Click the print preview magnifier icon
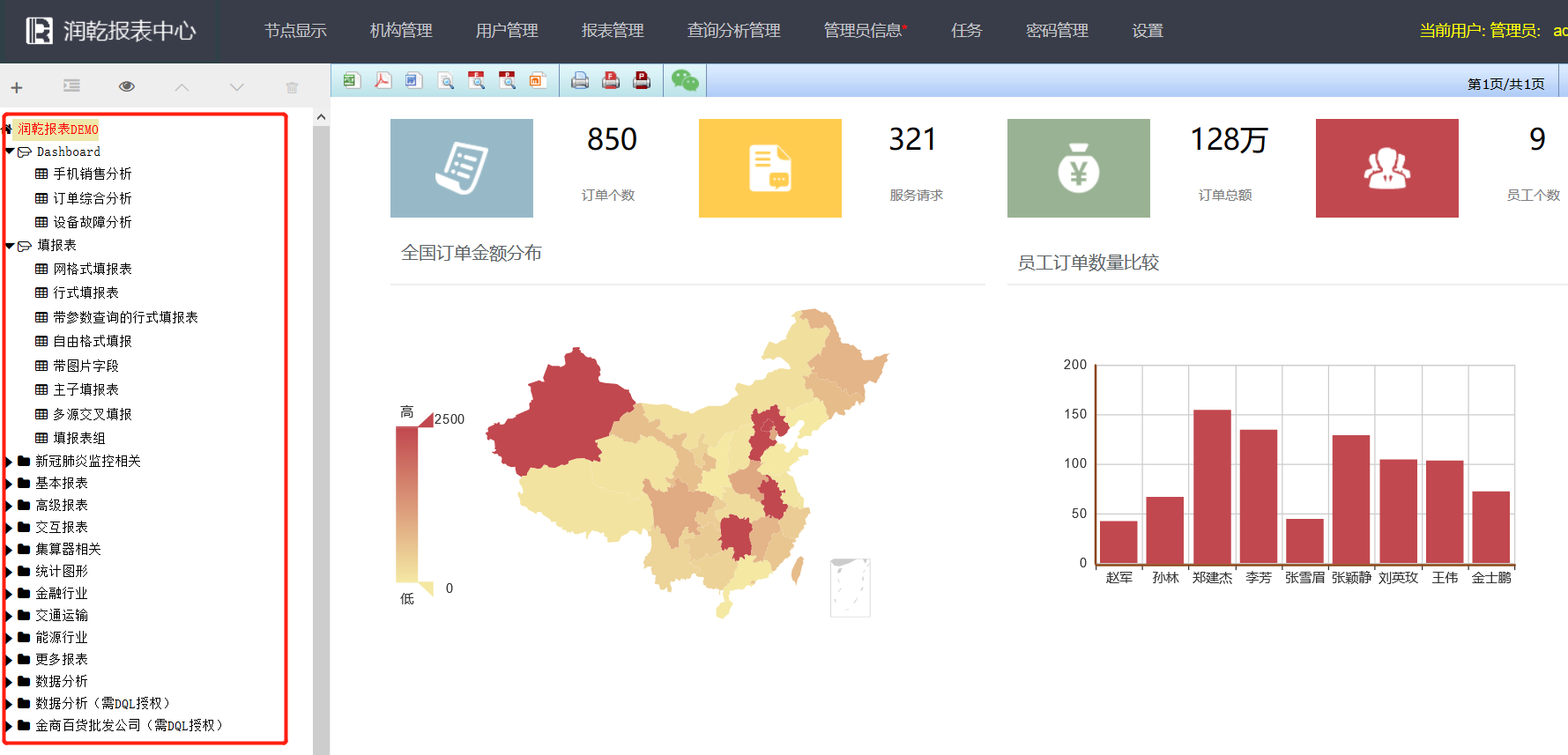This screenshot has height=755, width=1568. tap(446, 81)
